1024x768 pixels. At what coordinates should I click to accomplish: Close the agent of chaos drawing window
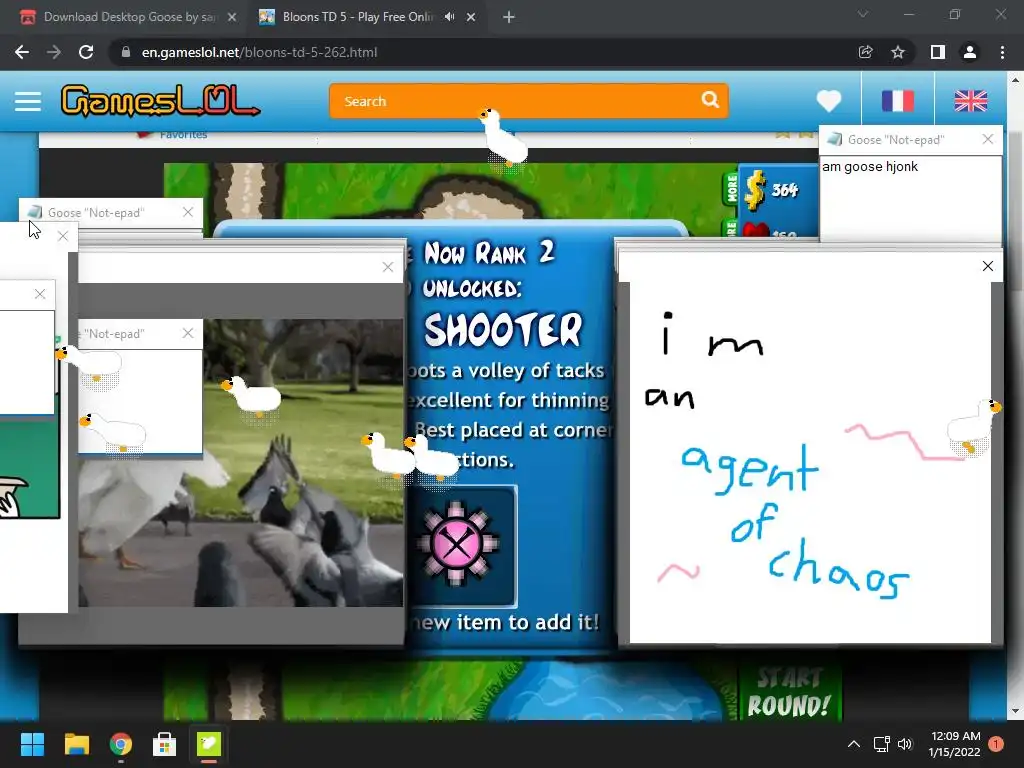point(987,266)
